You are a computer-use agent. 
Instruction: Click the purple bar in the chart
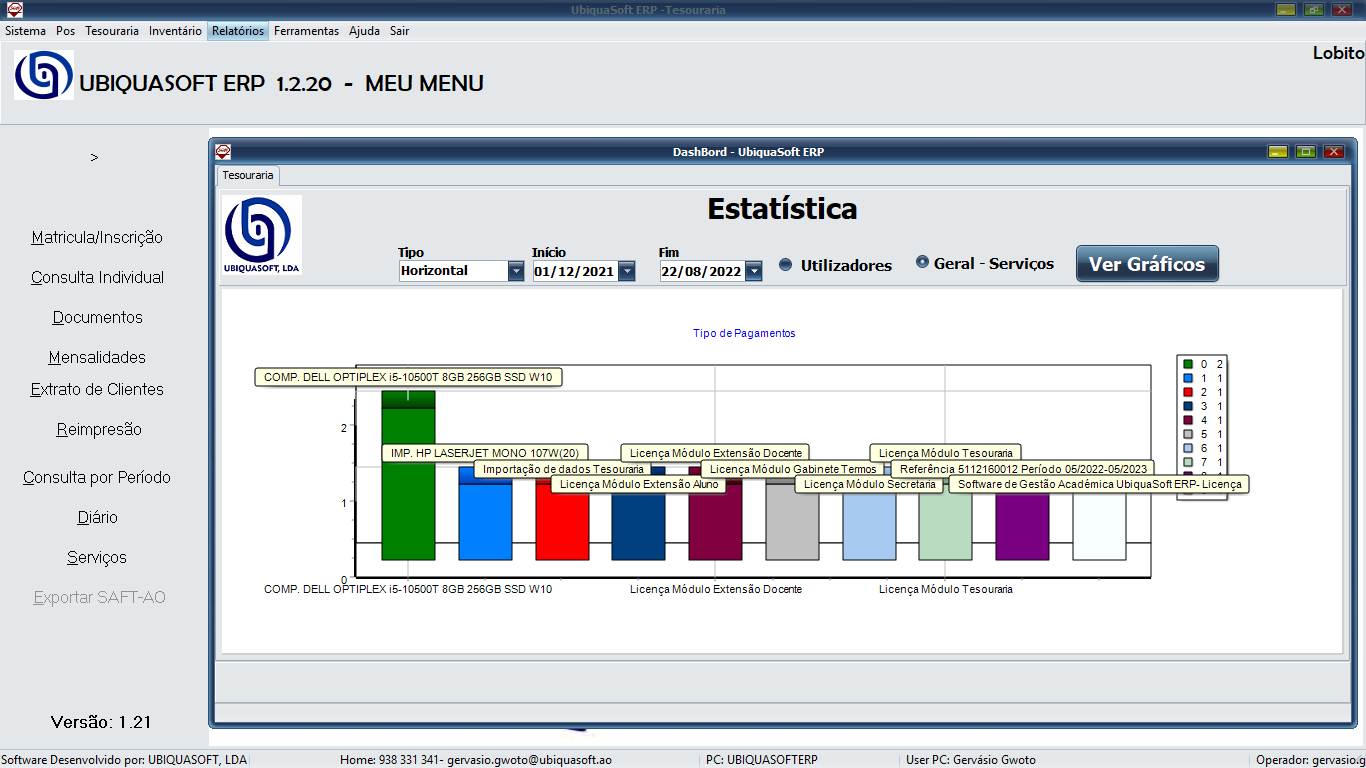[1022, 525]
